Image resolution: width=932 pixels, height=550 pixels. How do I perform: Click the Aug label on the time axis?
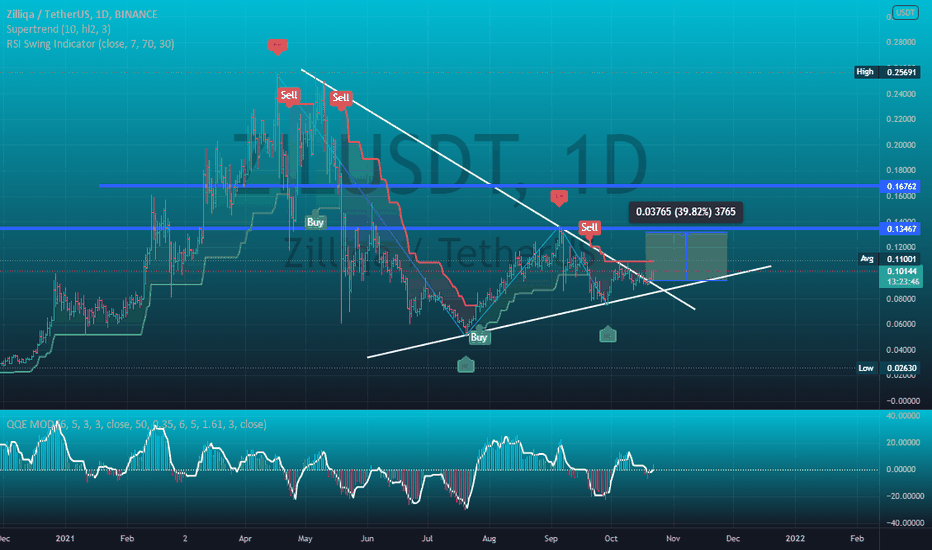pyautogui.click(x=489, y=539)
